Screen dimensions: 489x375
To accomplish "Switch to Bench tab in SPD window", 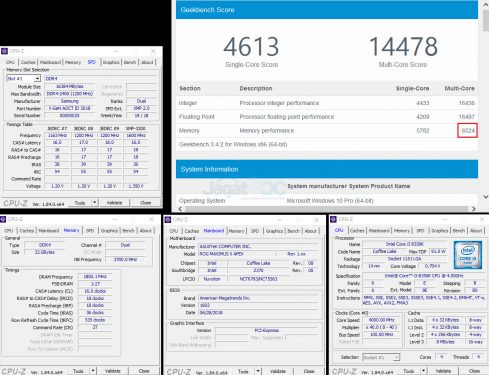I will point(130,62).
